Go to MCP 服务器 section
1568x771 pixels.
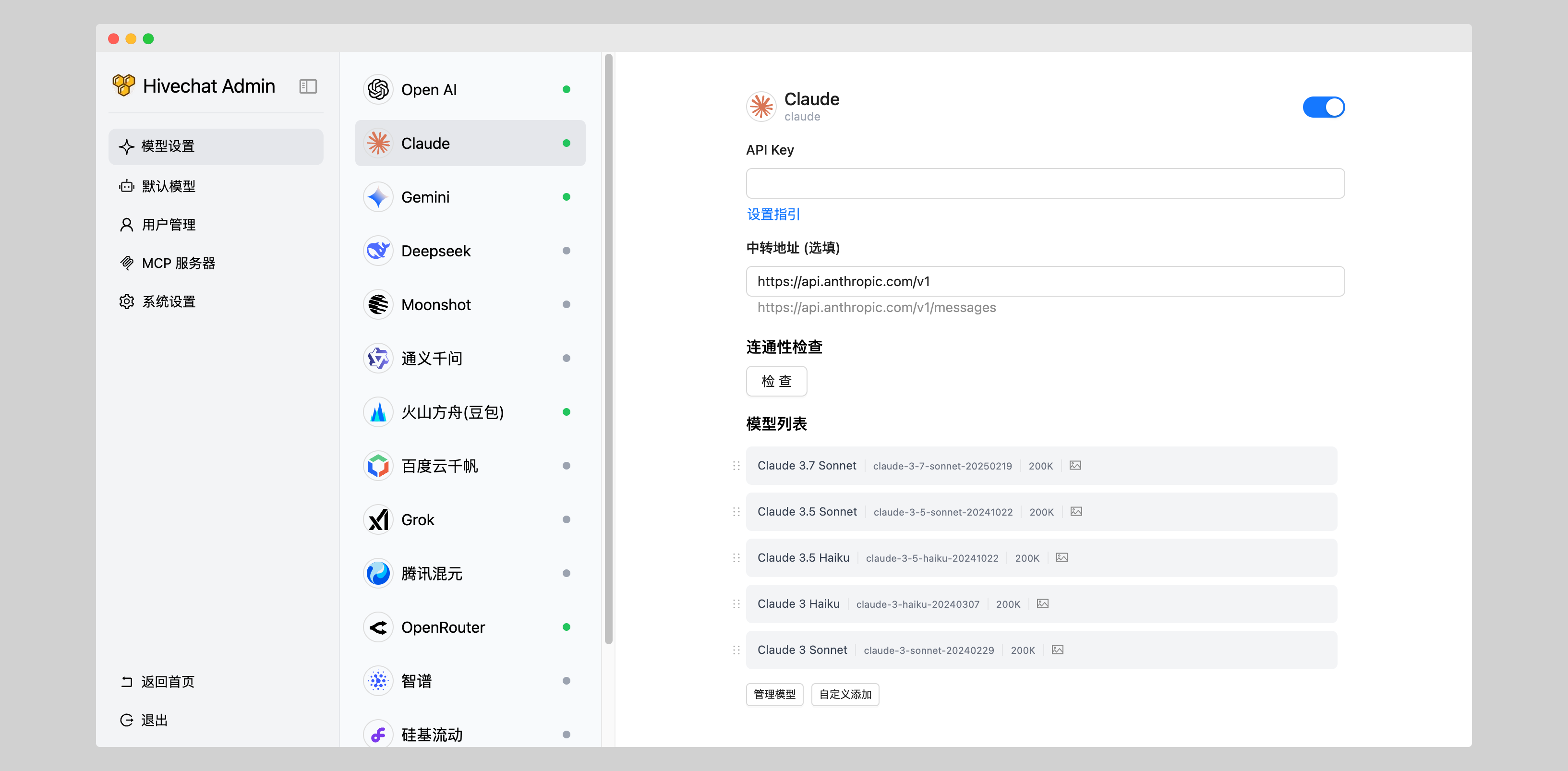coord(178,263)
